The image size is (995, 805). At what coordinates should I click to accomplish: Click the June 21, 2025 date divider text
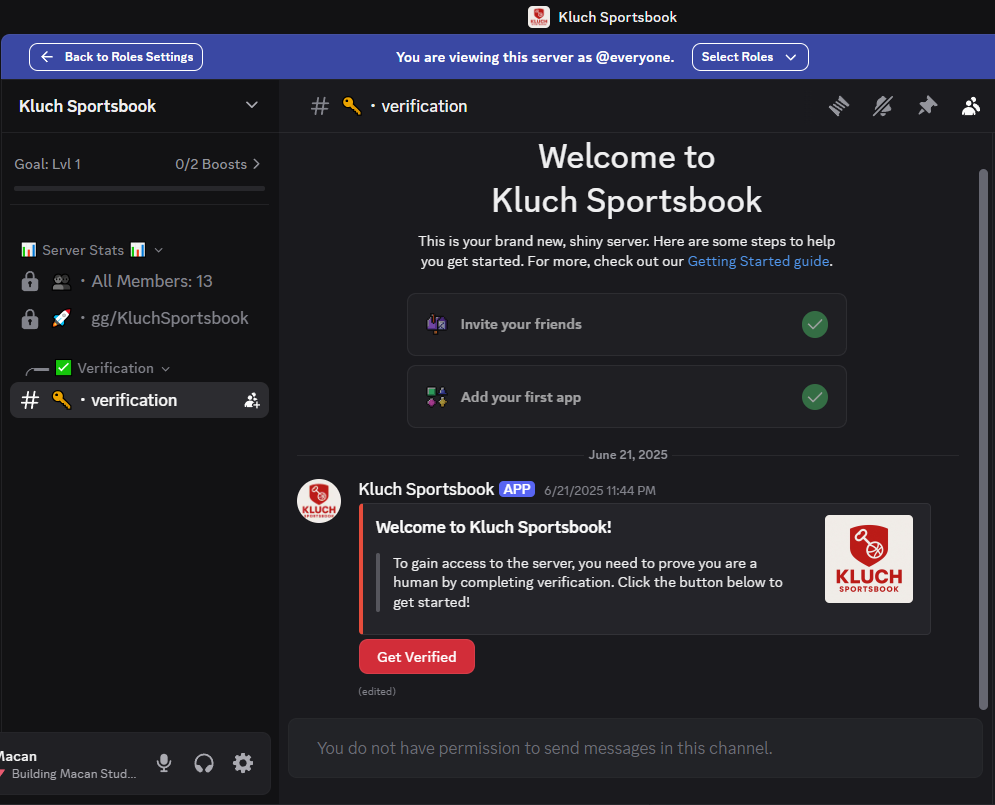pyautogui.click(x=628, y=454)
